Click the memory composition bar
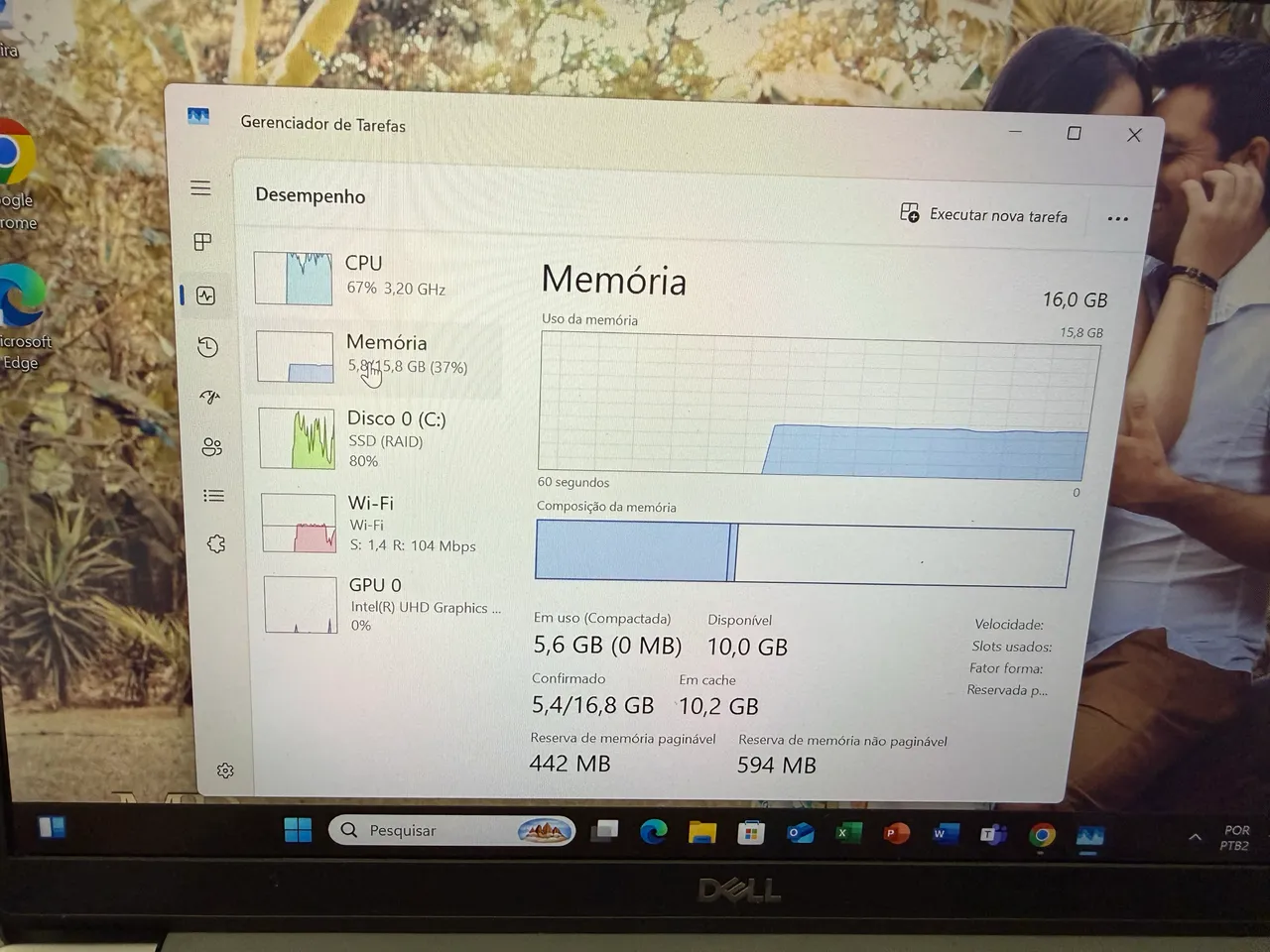Image resolution: width=1270 pixels, height=952 pixels. (804, 552)
